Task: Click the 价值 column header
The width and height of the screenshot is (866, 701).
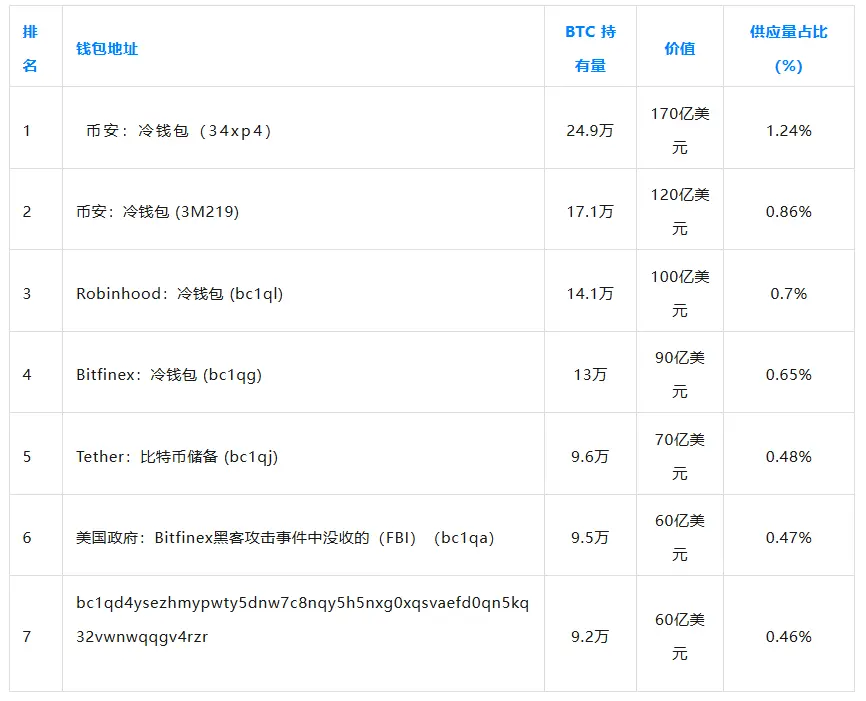Action: click(x=679, y=48)
